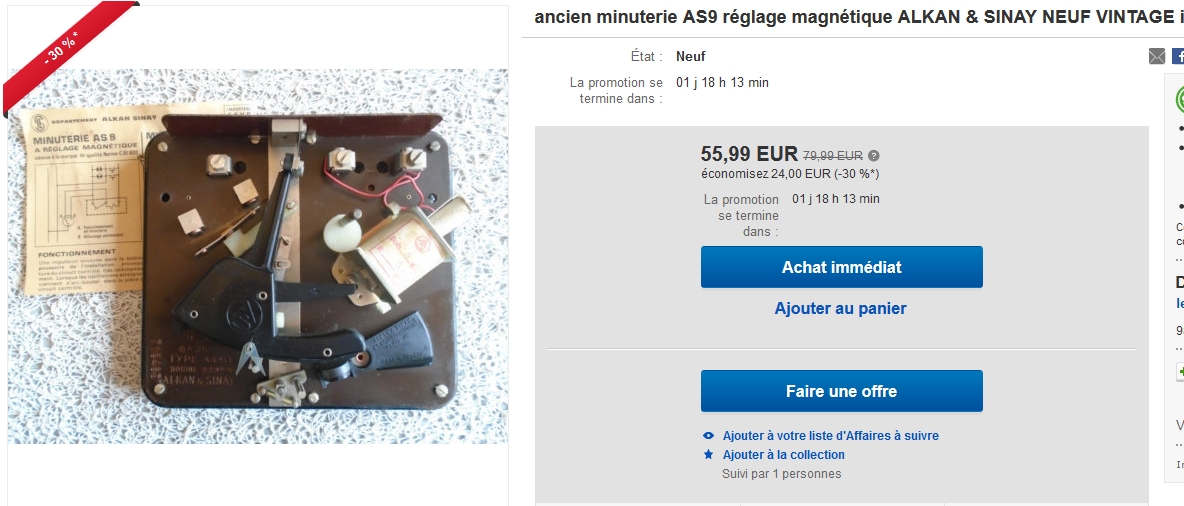The height and width of the screenshot is (506, 1184).
Task: Click the green plus icon in seller panel
Action: [1180, 372]
